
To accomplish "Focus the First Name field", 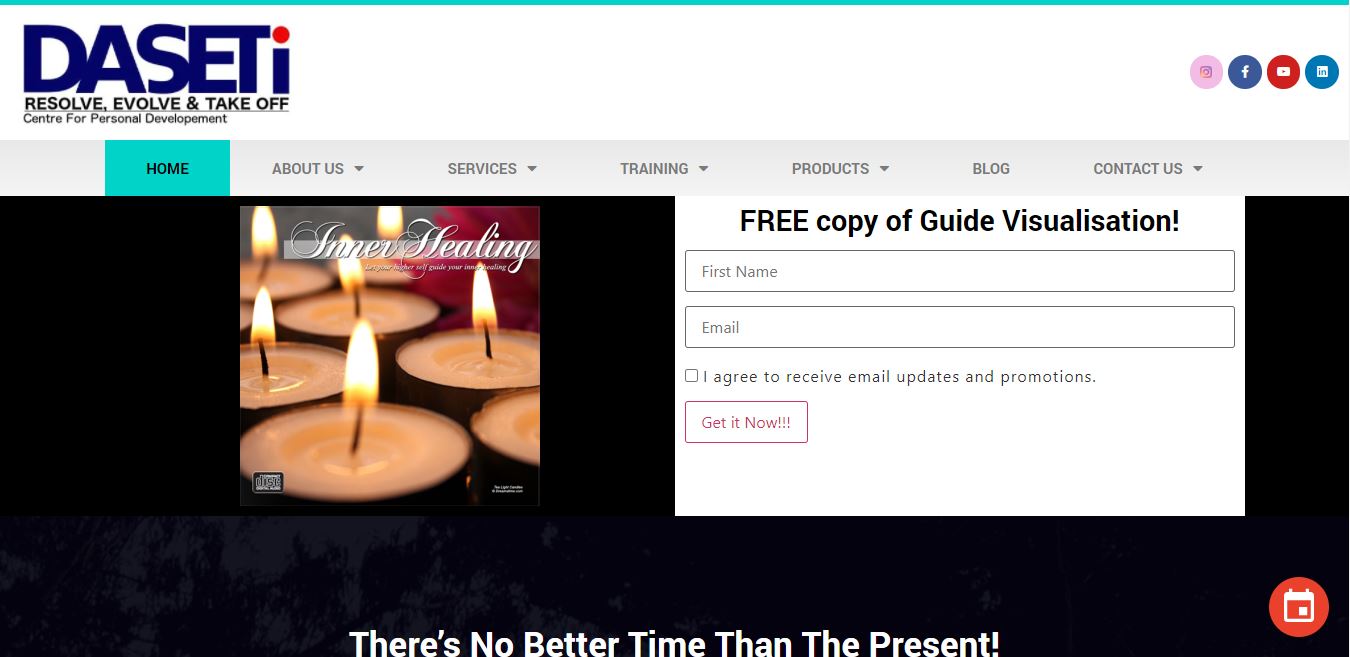I will pyautogui.click(x=960, y=271).
